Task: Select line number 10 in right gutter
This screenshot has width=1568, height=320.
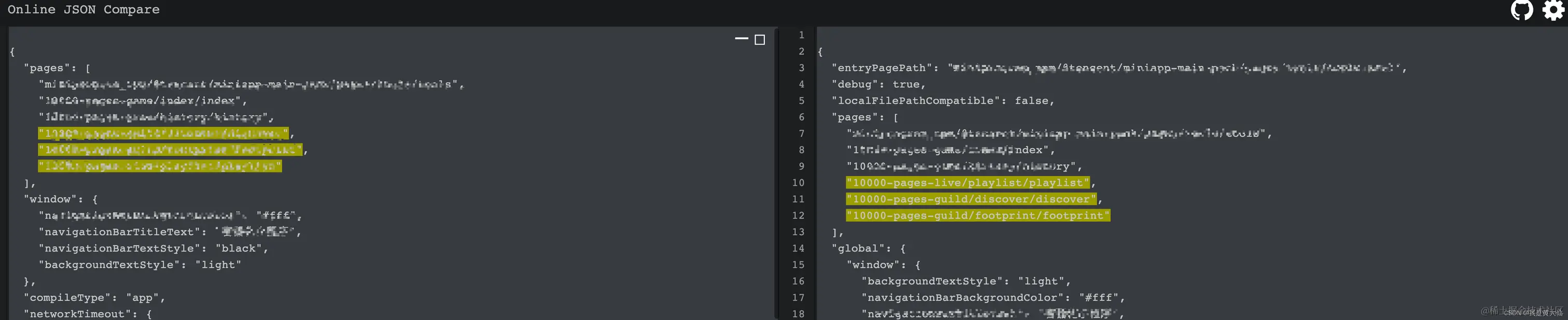Action: [798, 182]
